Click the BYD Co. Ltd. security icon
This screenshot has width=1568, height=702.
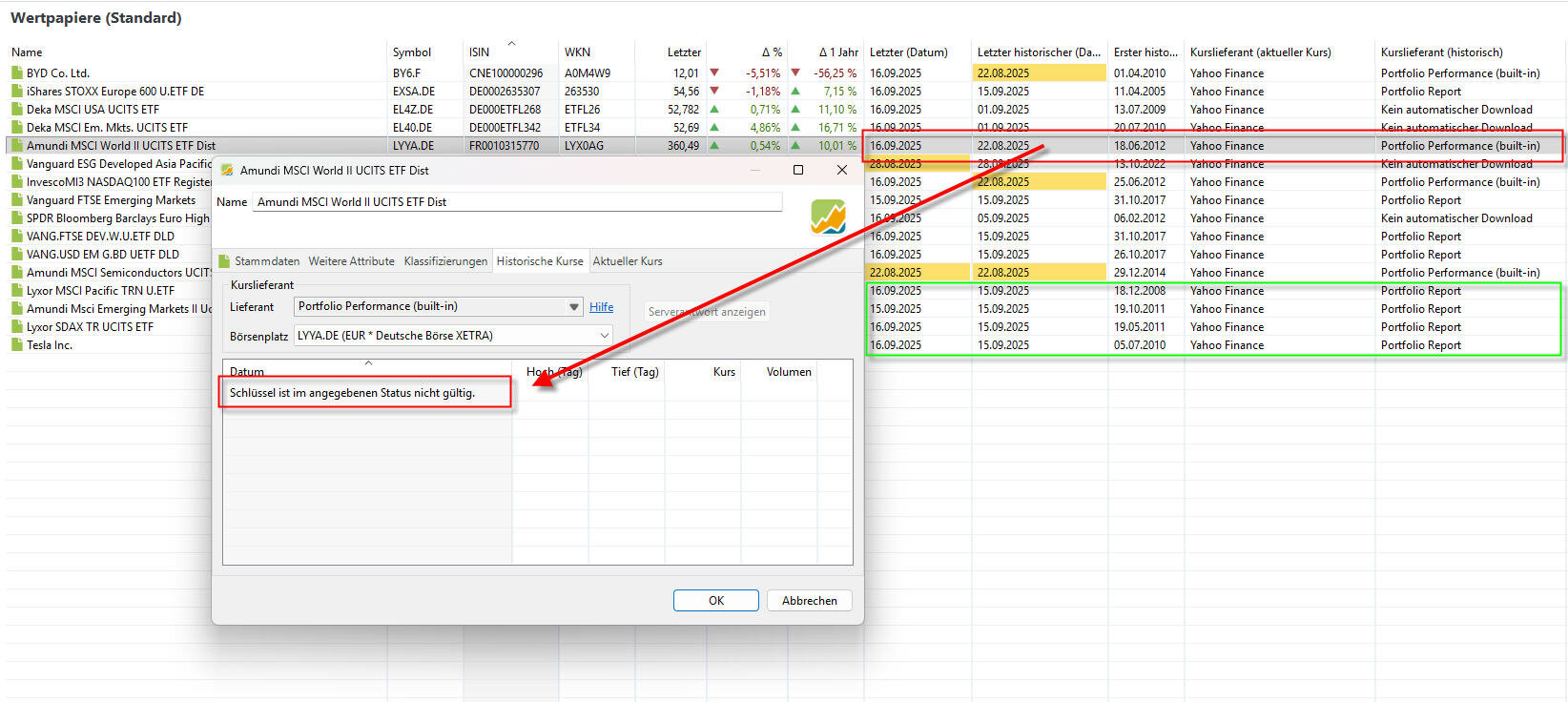16,73
